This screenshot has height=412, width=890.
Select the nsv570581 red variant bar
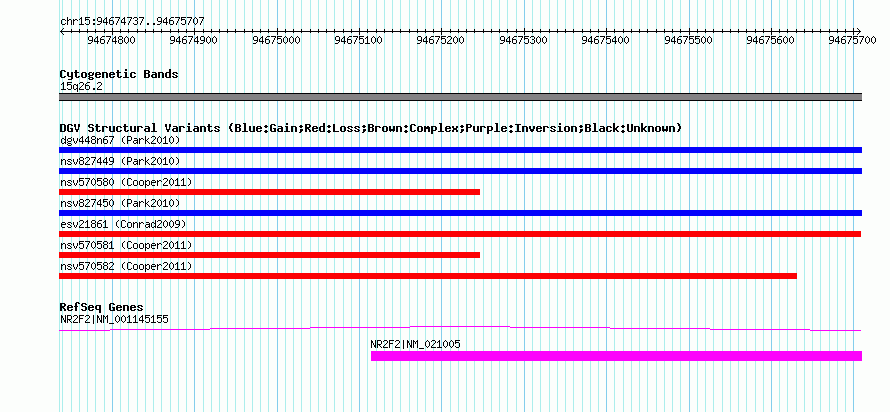pyautogui.click(x=270, y=255)
